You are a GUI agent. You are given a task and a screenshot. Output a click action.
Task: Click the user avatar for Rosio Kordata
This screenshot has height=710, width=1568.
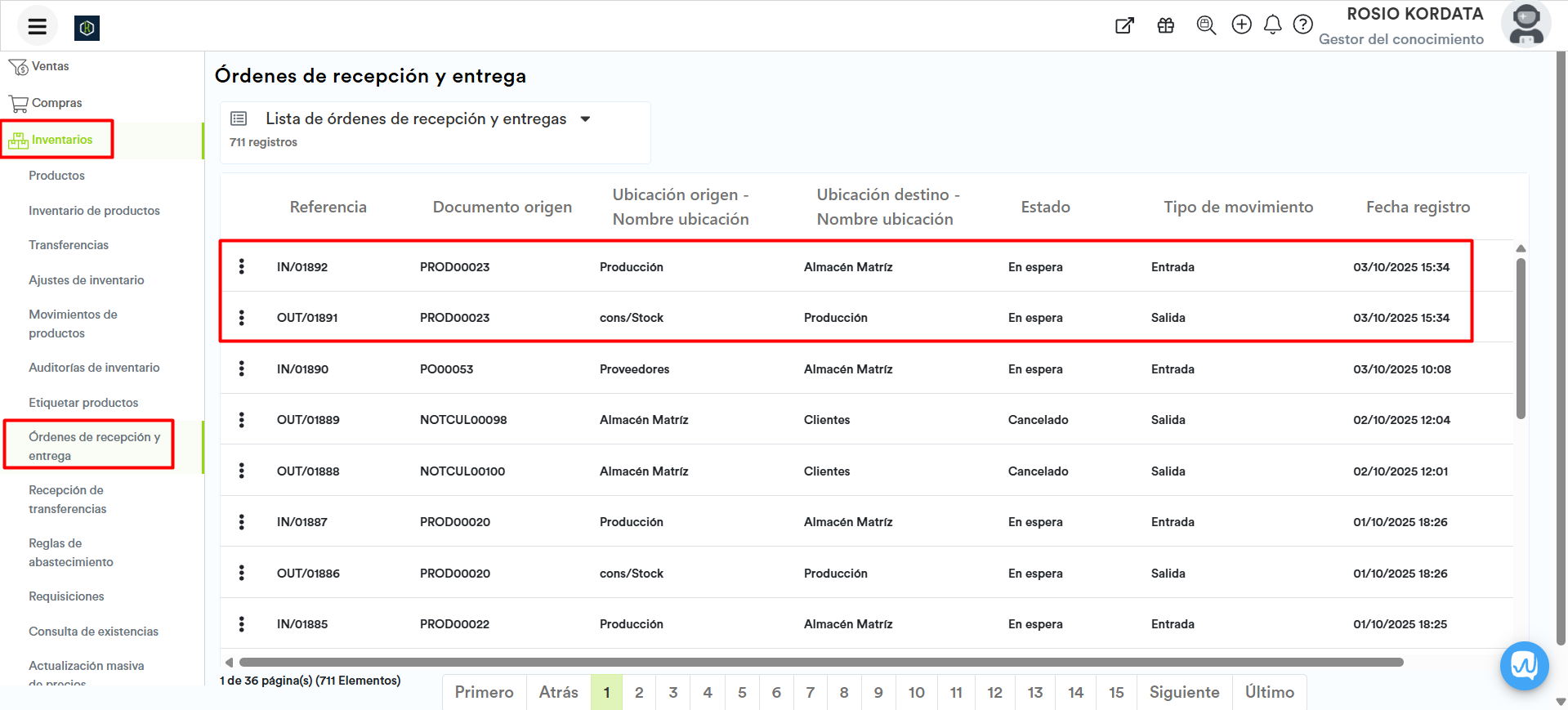(1526, 25)
